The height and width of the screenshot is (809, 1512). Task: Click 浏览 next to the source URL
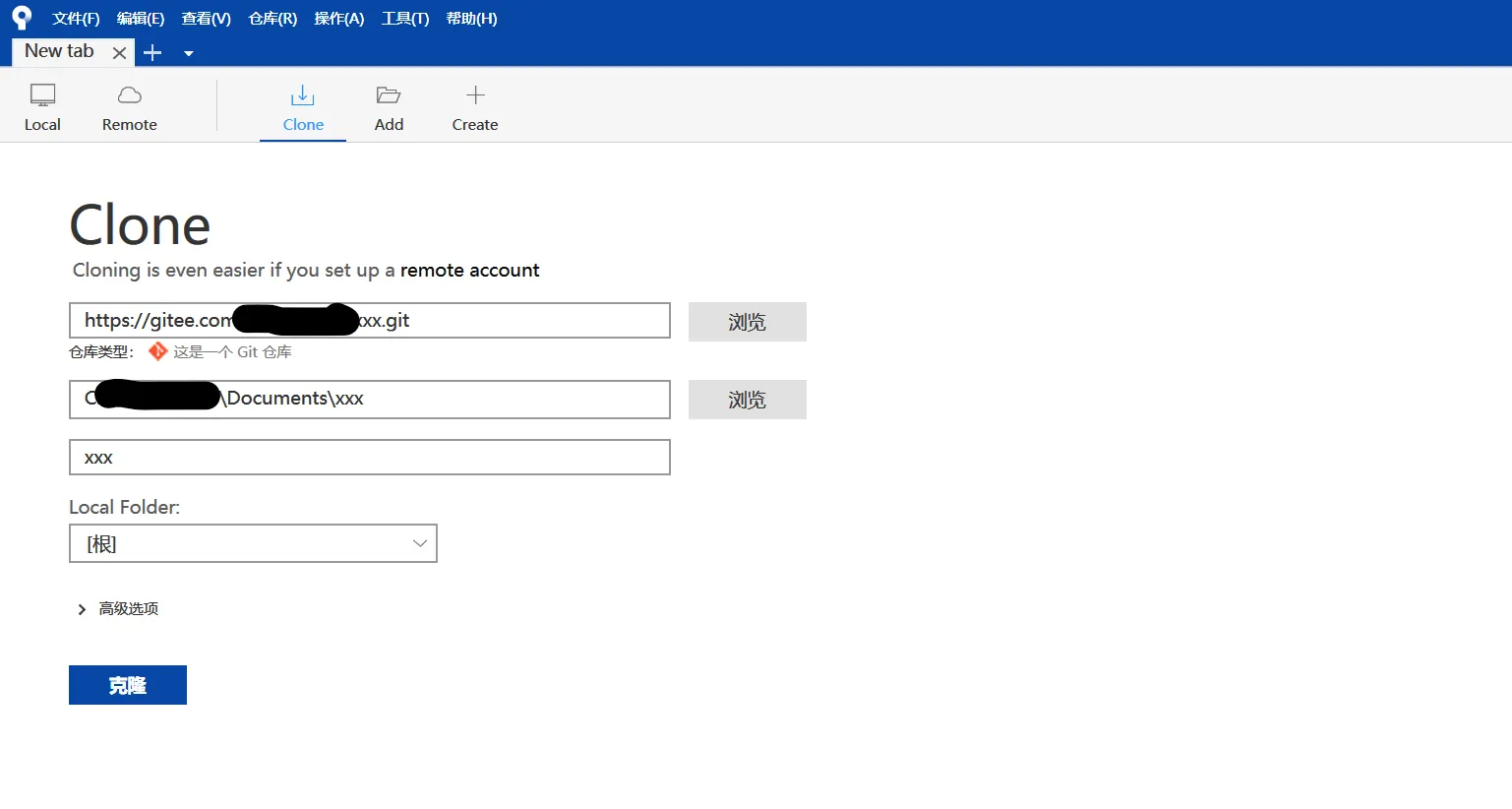(x=747, y=322)
